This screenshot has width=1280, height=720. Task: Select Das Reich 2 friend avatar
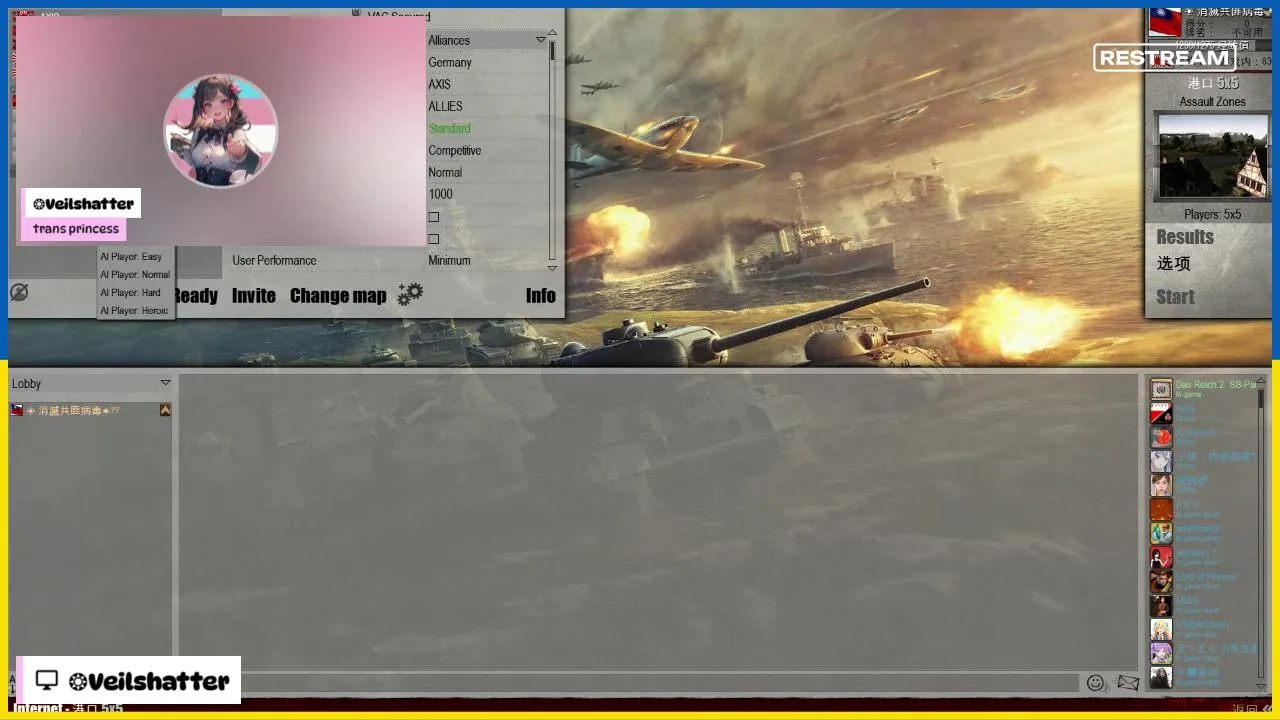(x=1161, y=389)
